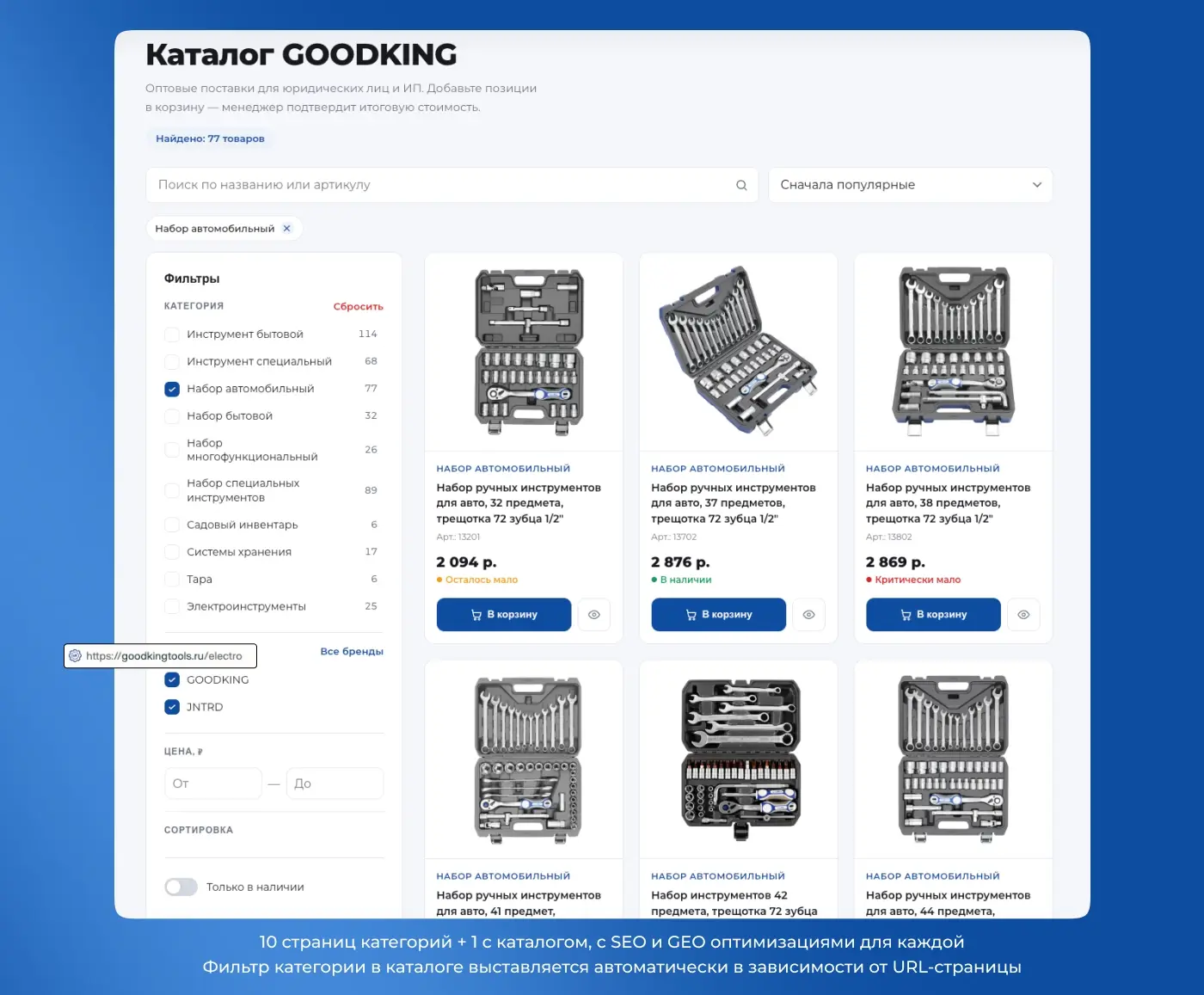Check the 'Садовый инвентарь' category
Screen dimensions: 1204x995
tap(172, 525)
